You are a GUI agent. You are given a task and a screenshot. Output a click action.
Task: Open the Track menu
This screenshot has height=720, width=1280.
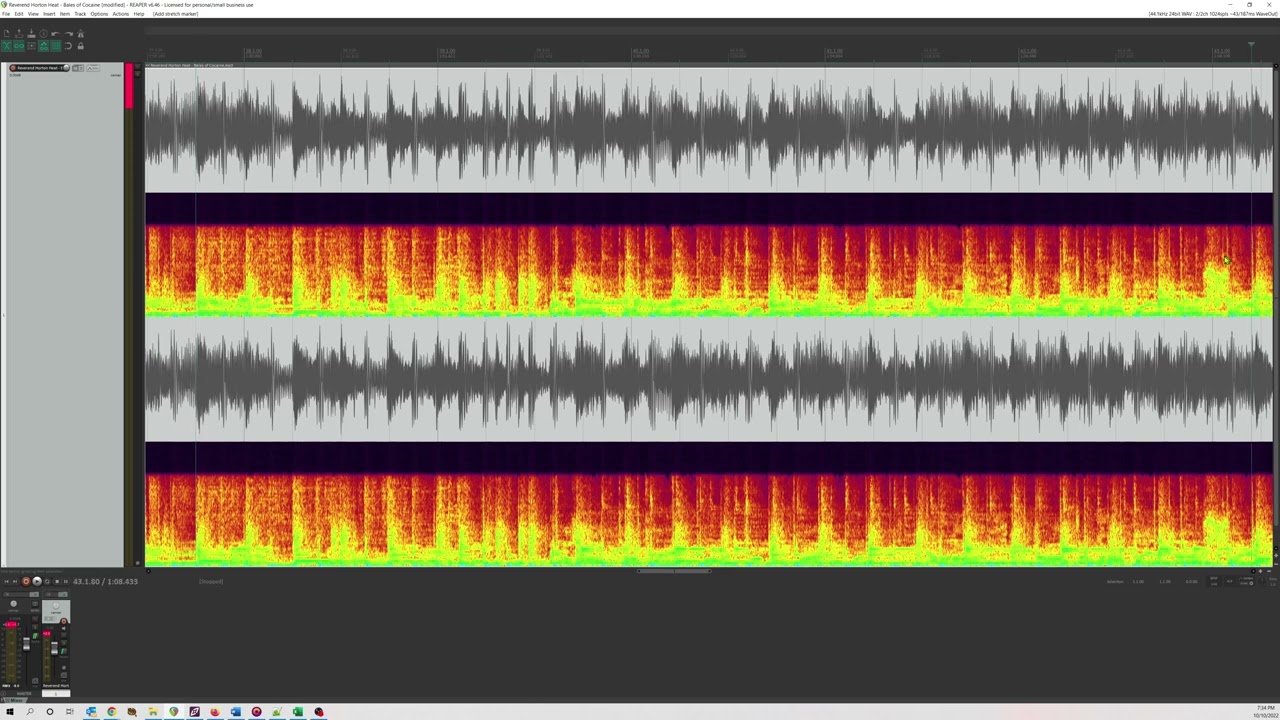80,14
